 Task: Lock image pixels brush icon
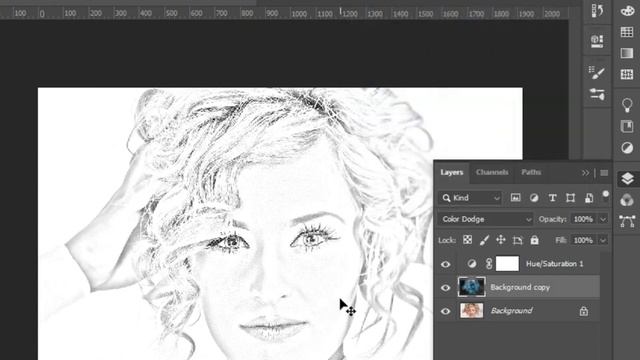(484, 240)
